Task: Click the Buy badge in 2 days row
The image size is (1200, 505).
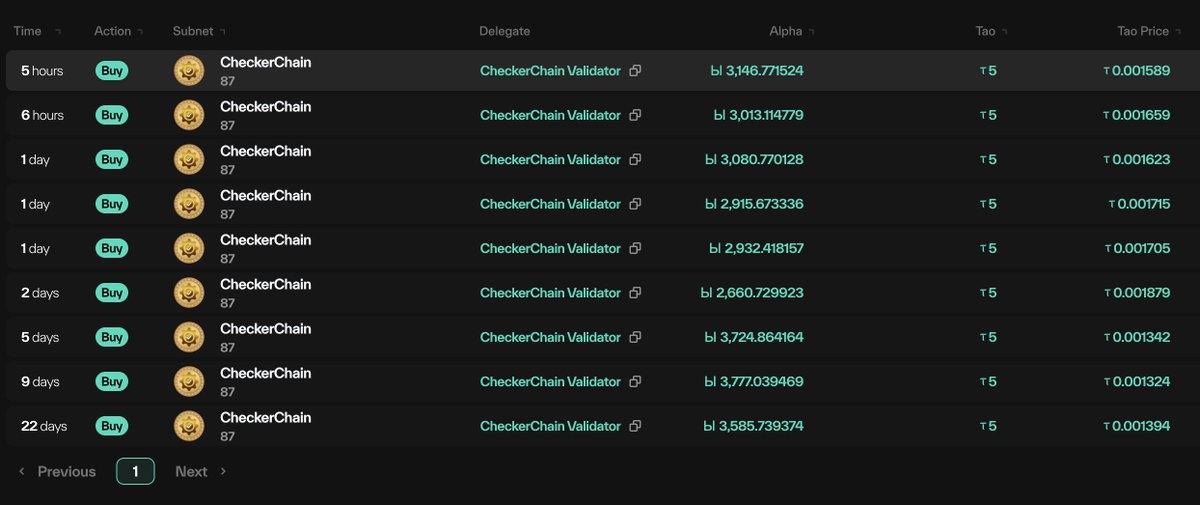Action: coord(112,293)
